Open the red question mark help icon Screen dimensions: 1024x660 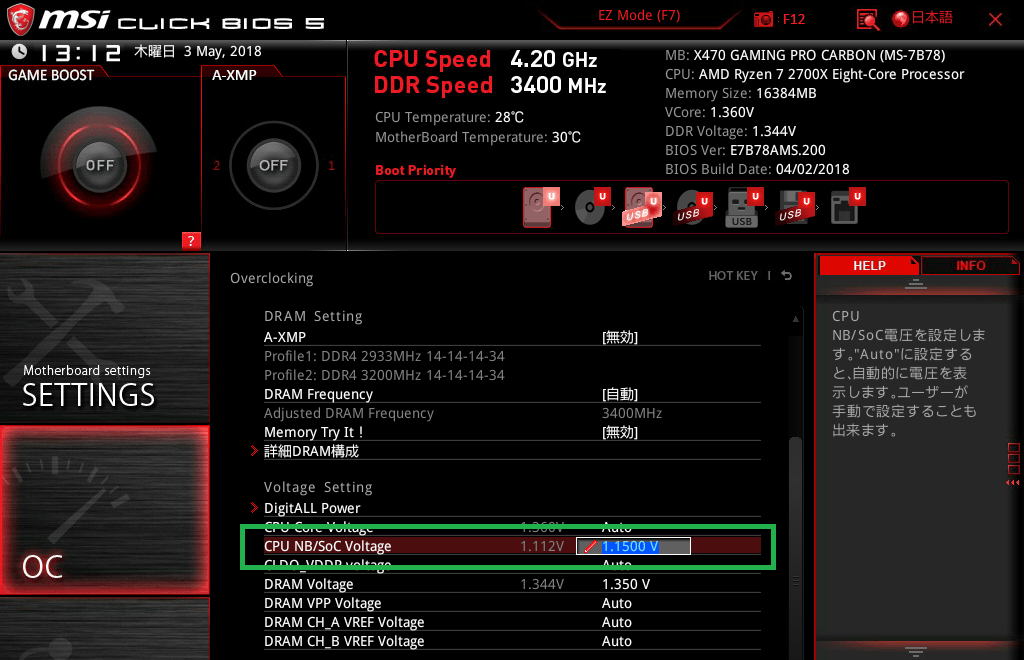pyautogui.click(x=191, y=240)
